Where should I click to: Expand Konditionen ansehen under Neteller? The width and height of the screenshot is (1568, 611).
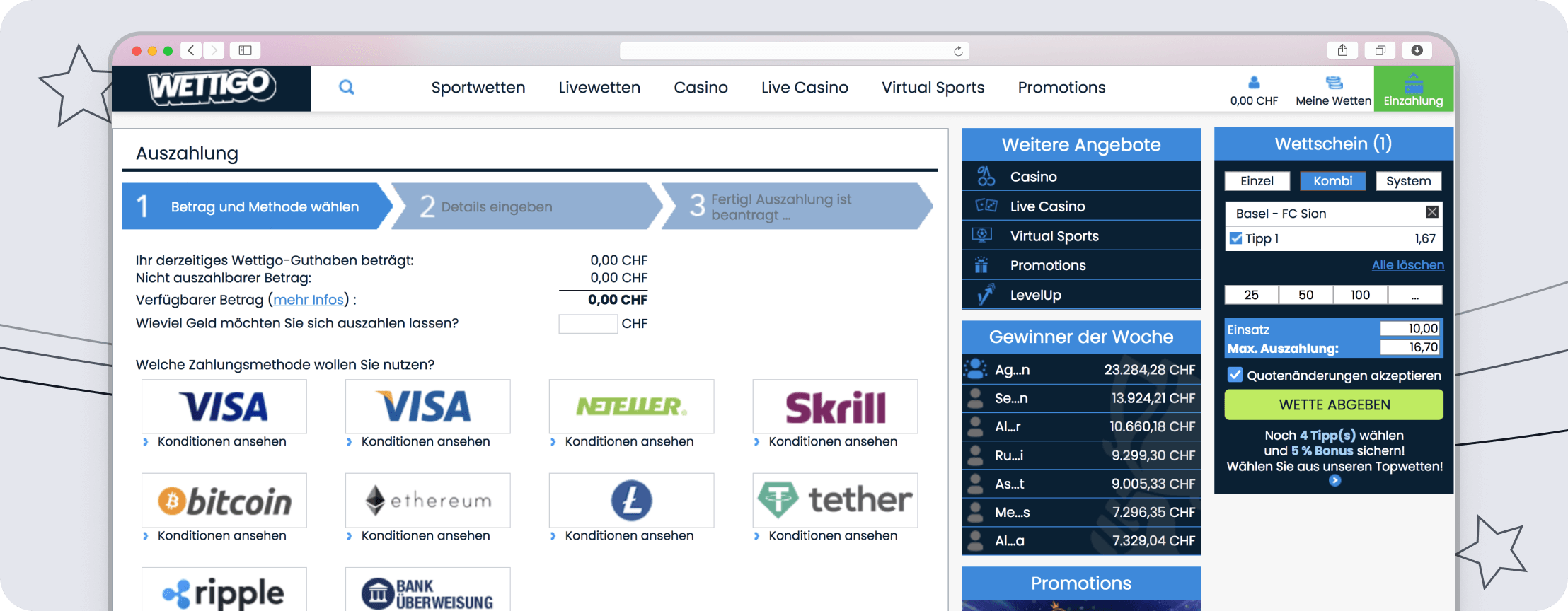[629, 441]
